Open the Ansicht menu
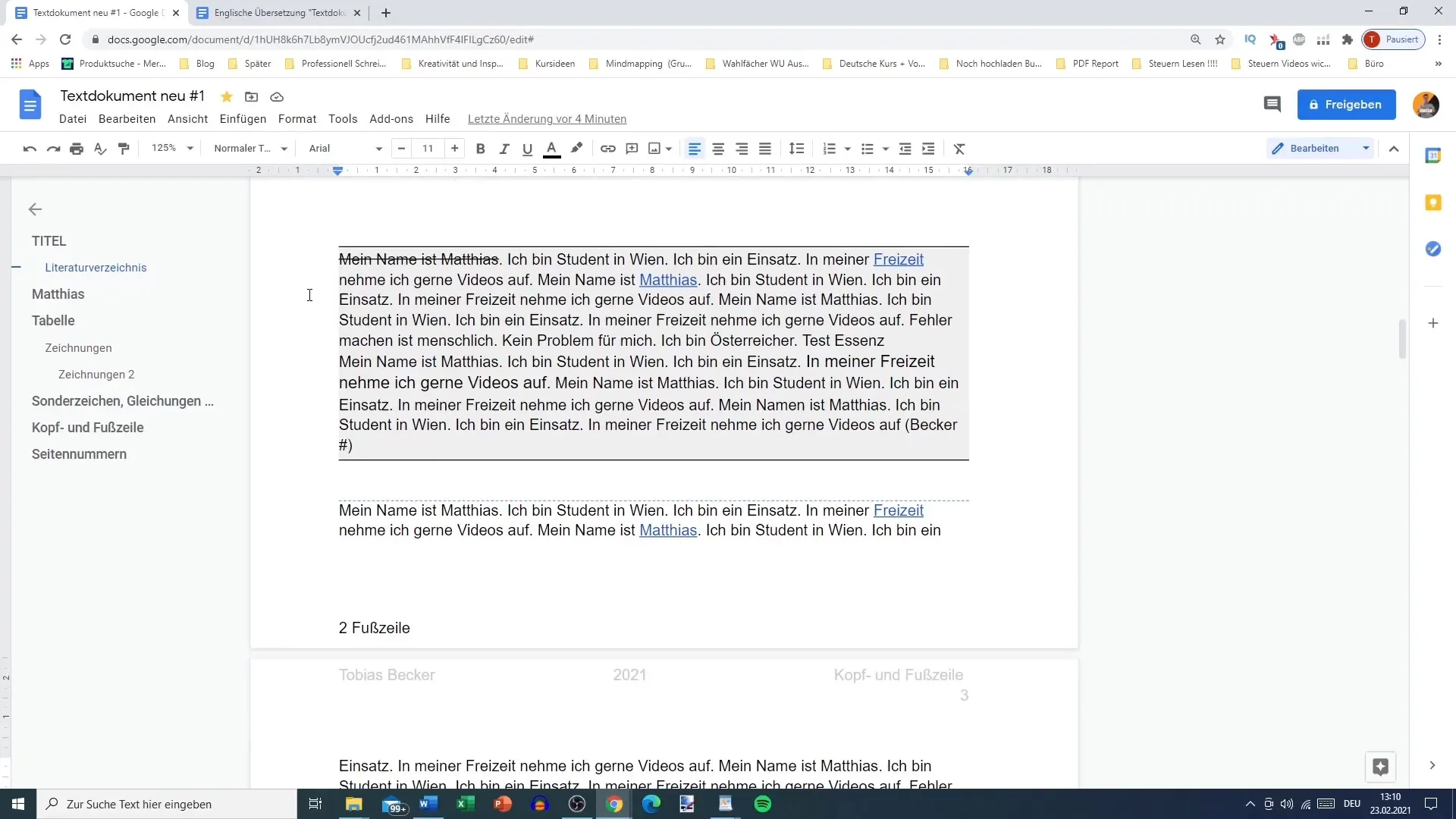Image resolution: width=1456 pixels, height=819 pixels. point(187,119)
